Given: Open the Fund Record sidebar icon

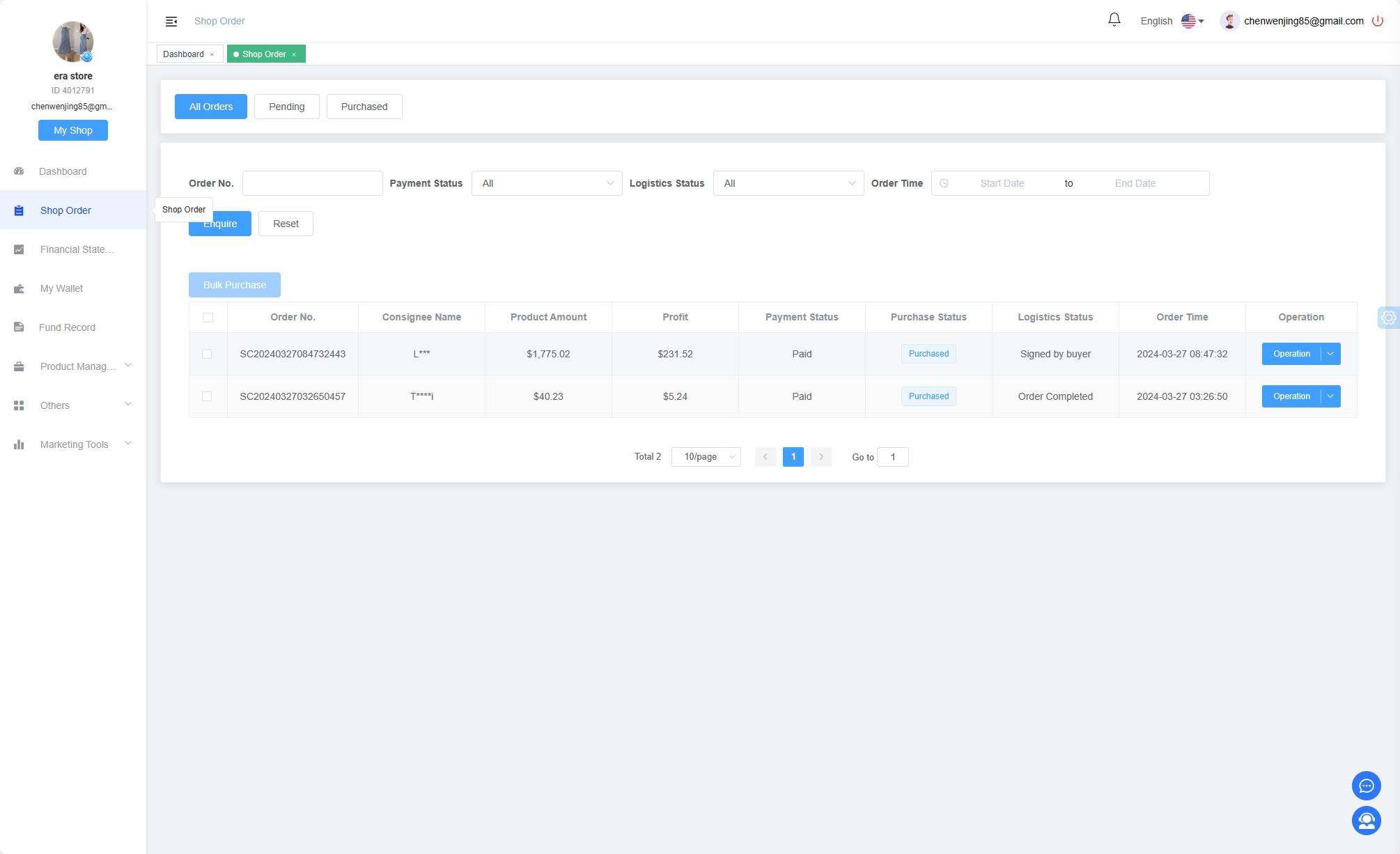Looking at the screenshot, I should pyautogui.click(x=19, y=327).
